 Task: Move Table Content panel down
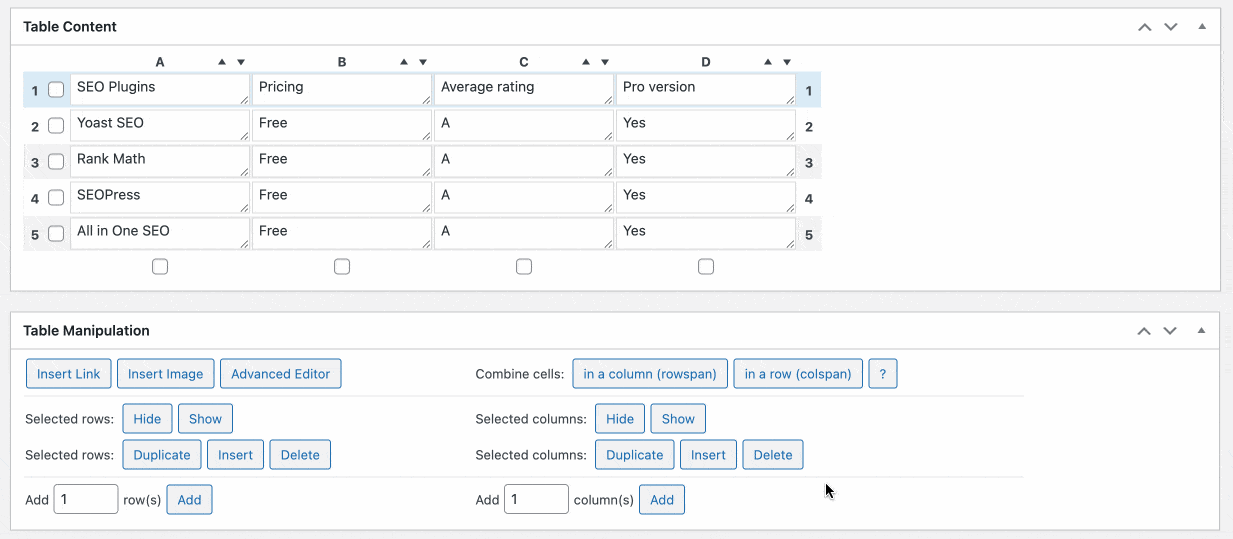tap(1171, 27)
